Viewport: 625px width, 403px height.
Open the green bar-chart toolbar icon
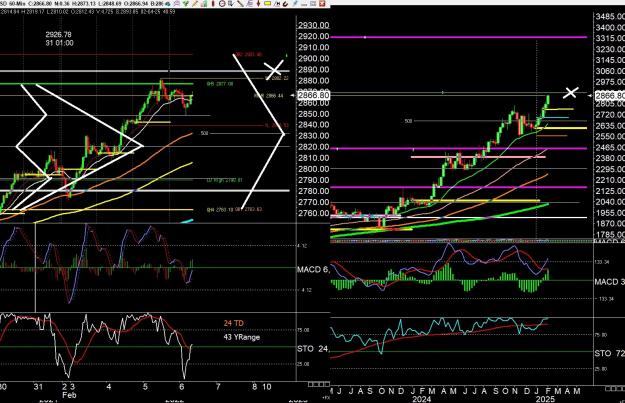click(204, 4)
